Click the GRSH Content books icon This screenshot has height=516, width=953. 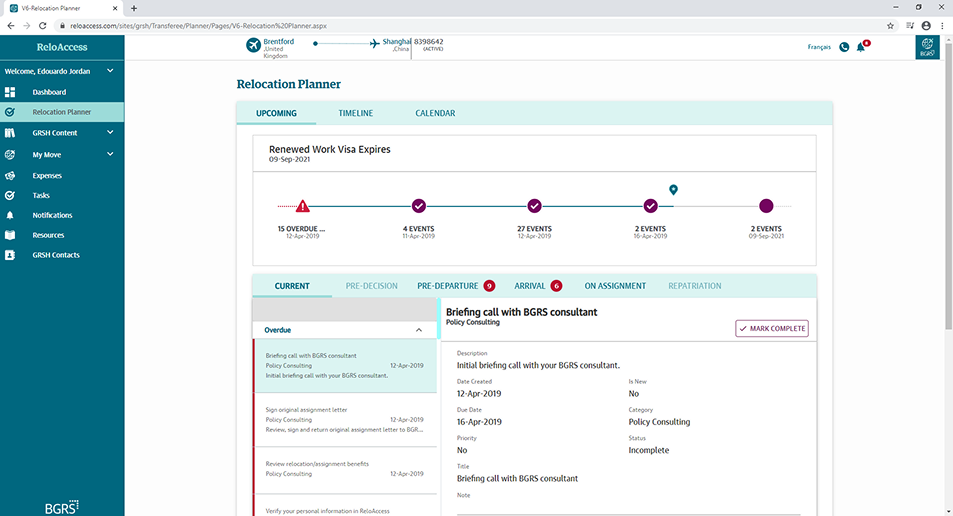(x=10, y=132)
